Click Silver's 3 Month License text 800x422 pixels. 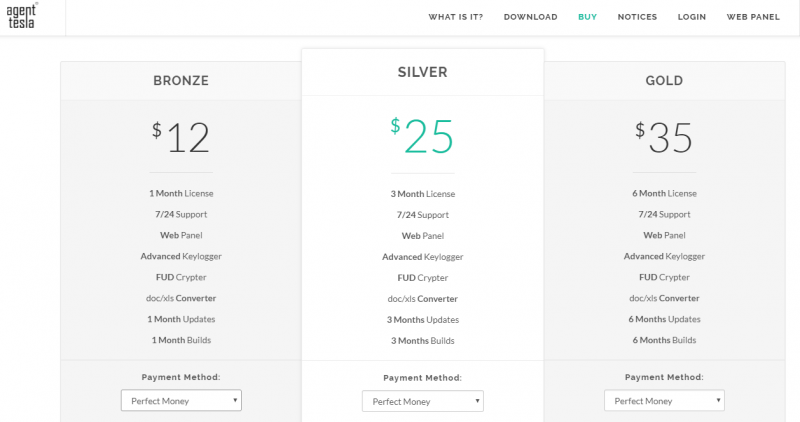422,194
